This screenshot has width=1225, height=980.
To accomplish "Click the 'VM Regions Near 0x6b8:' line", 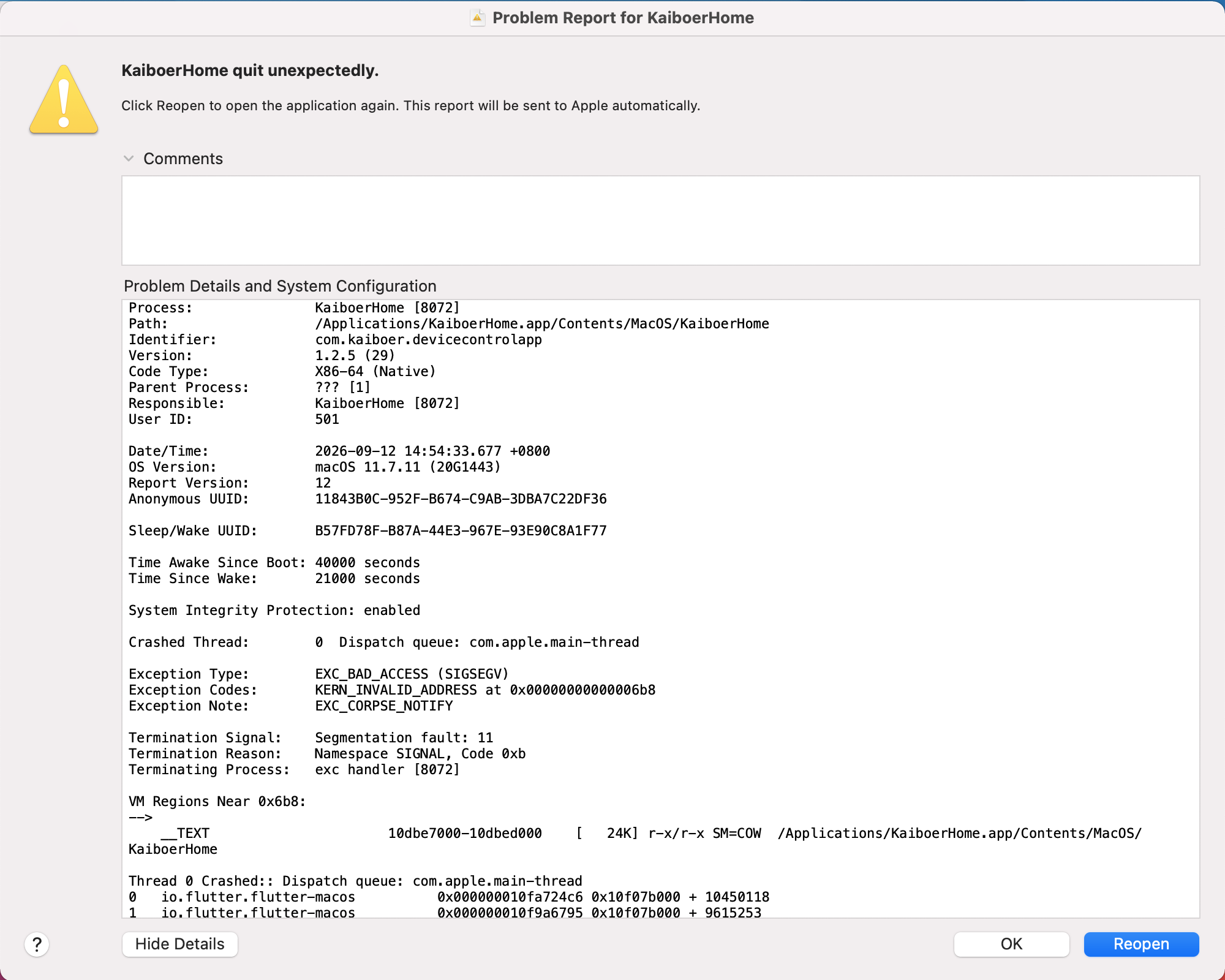I will pyautogui.click(x=217, y=801).
